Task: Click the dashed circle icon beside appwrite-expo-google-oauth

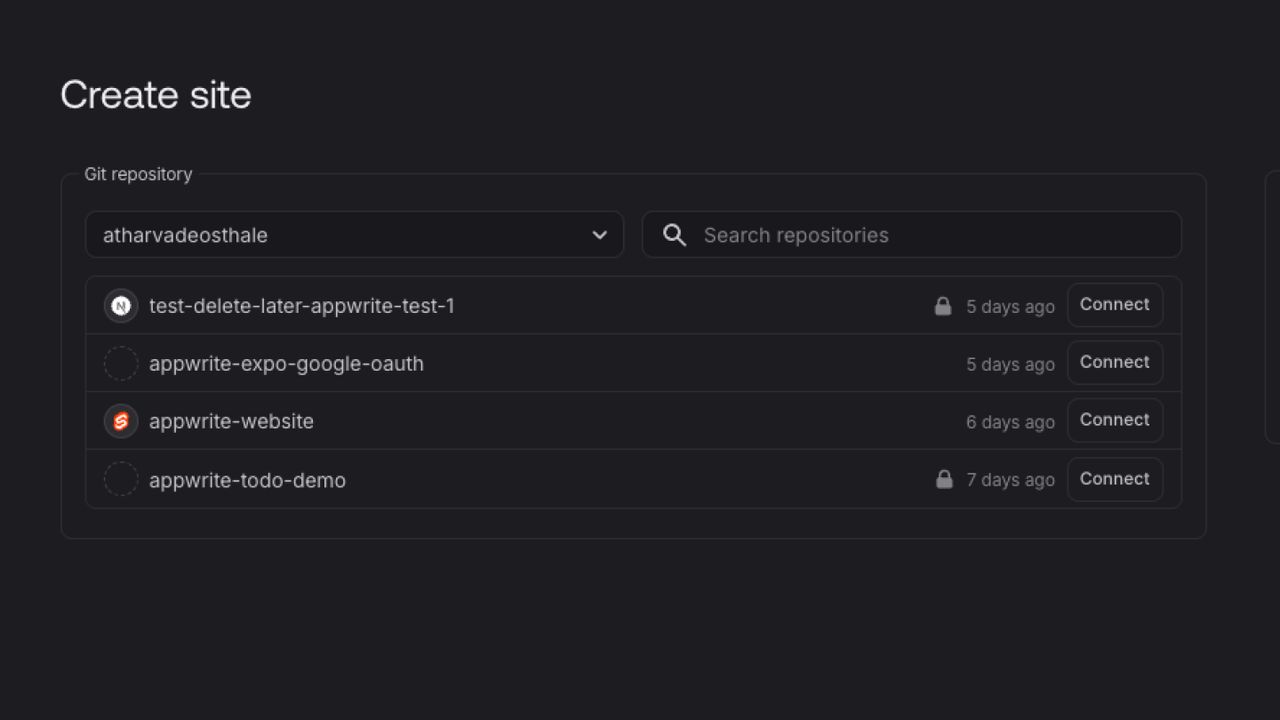Action: click(120, 363)
